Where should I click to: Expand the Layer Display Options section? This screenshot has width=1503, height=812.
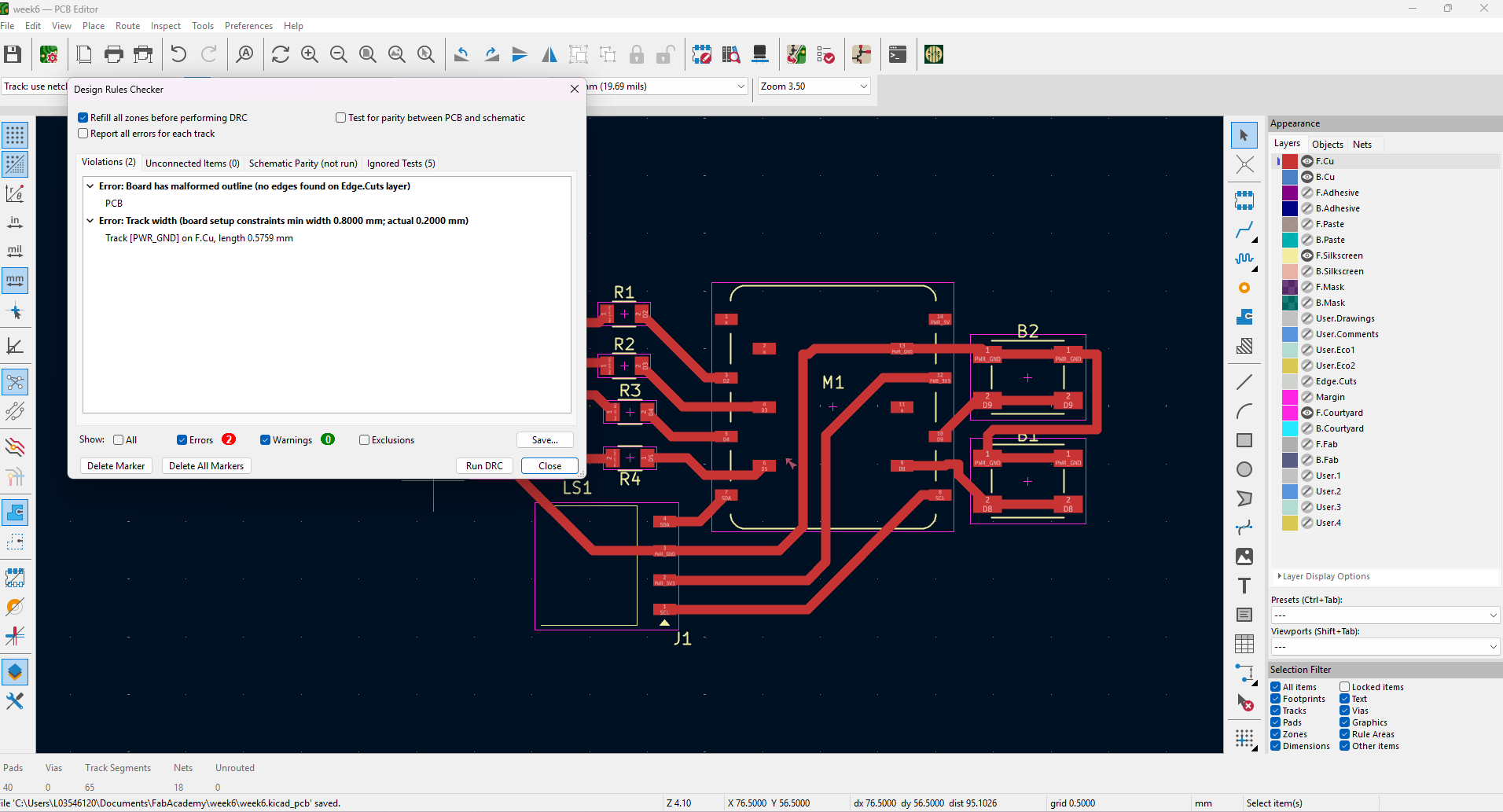[x=1325, y=576]
